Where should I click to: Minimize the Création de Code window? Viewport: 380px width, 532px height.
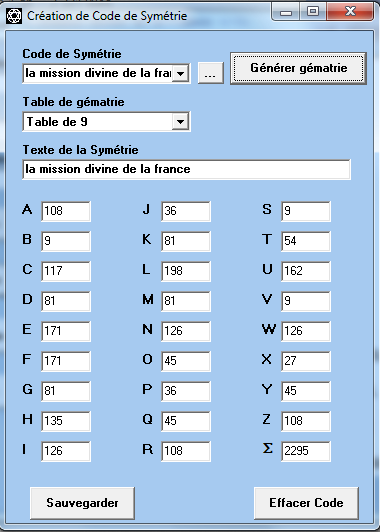click(x=286, y=13)
